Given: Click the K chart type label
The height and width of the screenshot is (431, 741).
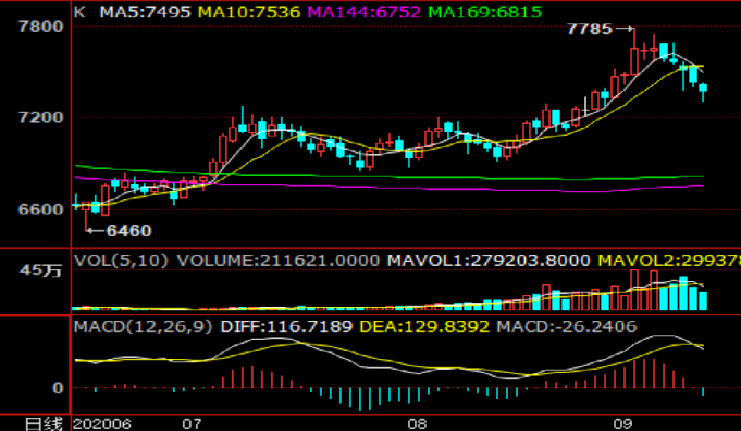Looking at the screenshot, I should 80,12.
